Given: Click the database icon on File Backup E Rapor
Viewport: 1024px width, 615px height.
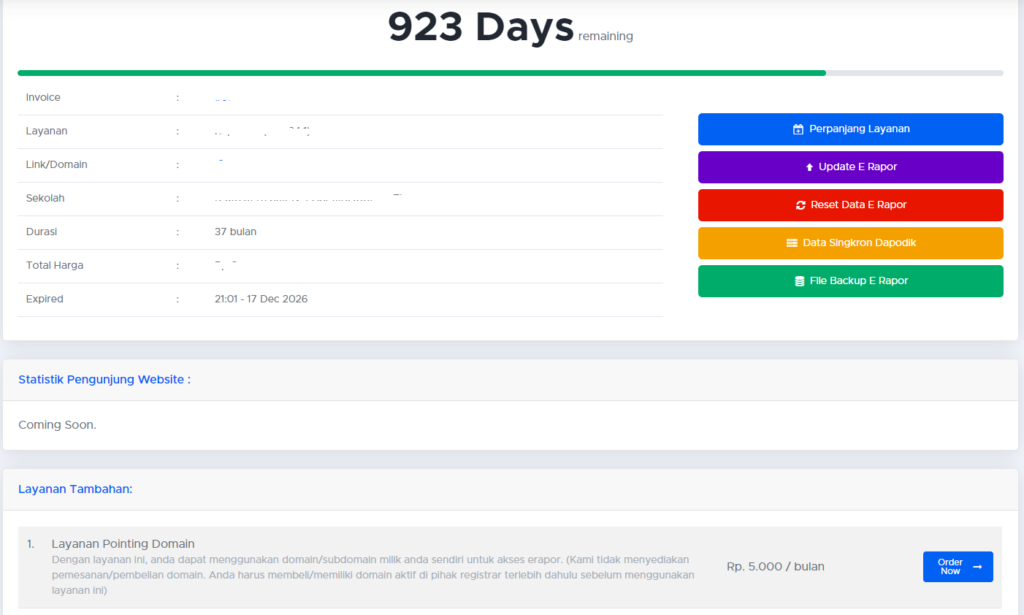Looking at the screenshot, I should [x=799, y=281].
